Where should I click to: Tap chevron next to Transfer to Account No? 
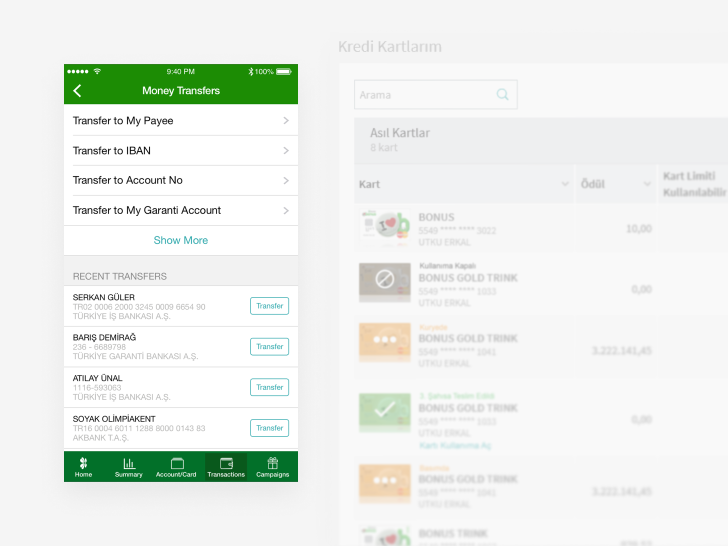(286, 181)
